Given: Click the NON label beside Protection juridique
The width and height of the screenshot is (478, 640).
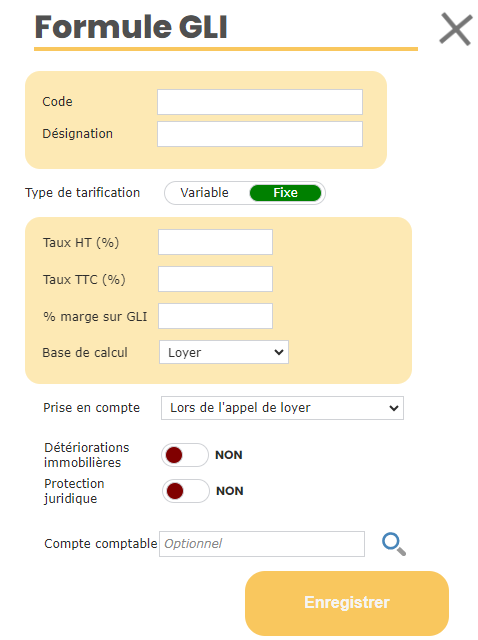Looking at the screenshot, I should [229, 491].
